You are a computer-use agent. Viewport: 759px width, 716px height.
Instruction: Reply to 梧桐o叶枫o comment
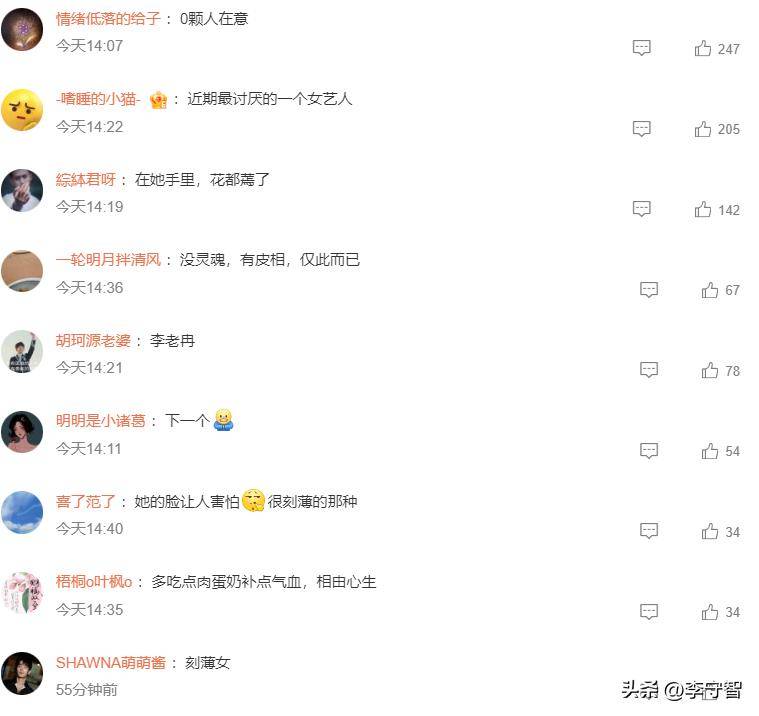click(649, 611)
